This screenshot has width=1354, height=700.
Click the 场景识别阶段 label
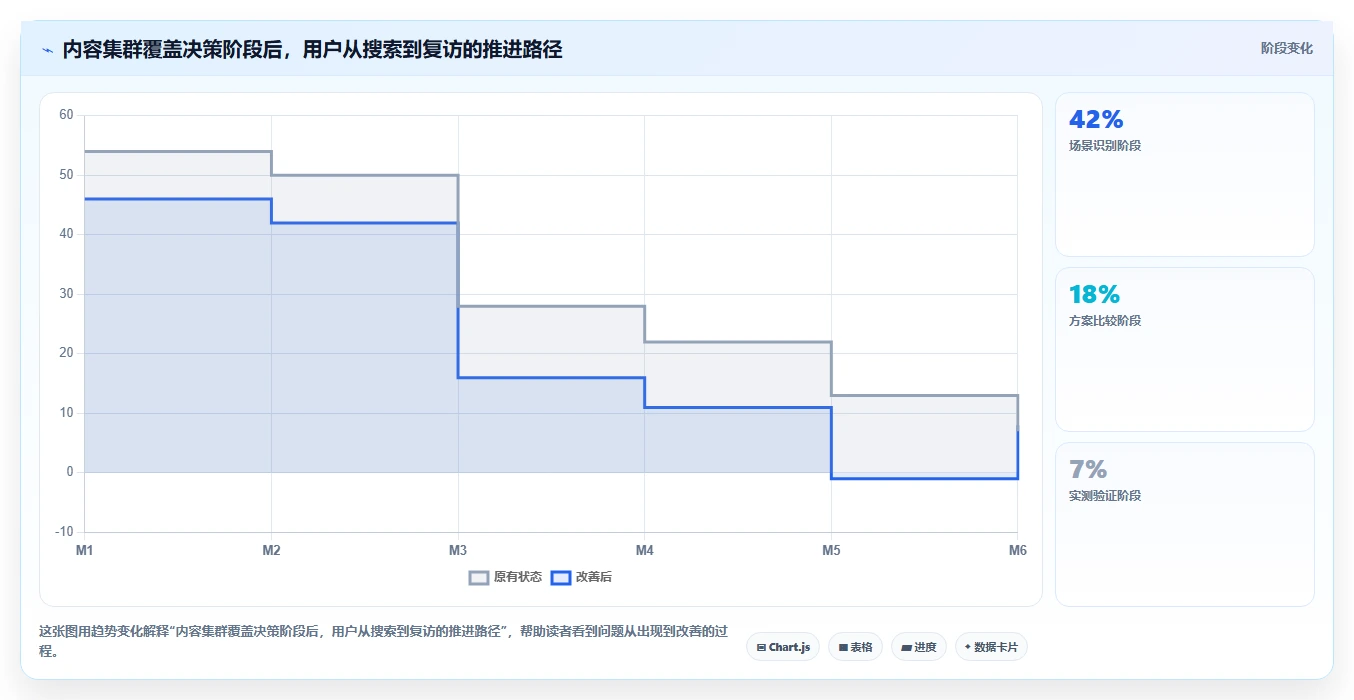coord(1105,145)
